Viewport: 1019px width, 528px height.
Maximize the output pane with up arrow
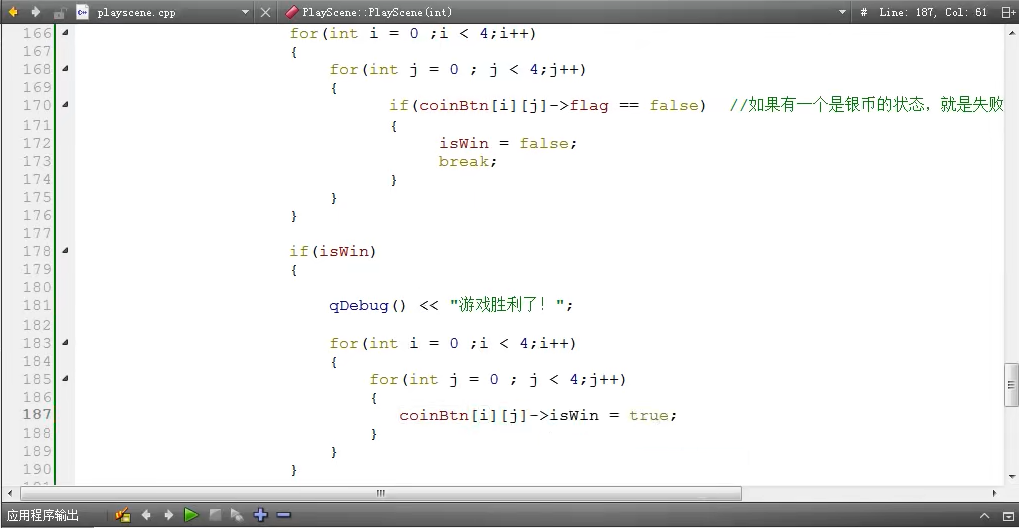pos(984,516)
